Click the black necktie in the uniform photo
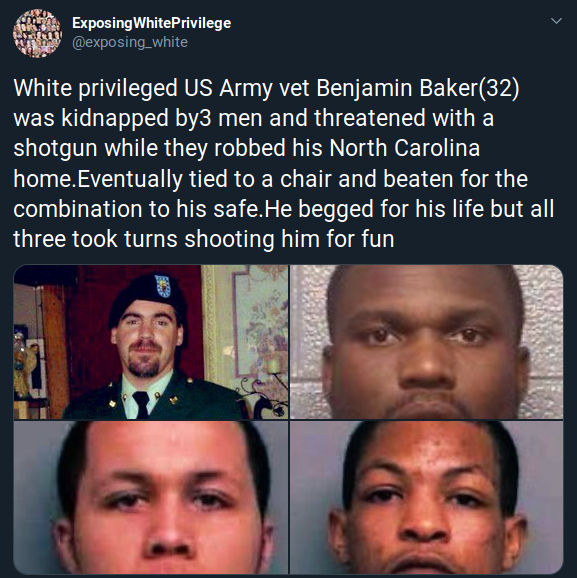Image resolution: width=577 pixels, height=578 pixels. click(x=140, y=404)
